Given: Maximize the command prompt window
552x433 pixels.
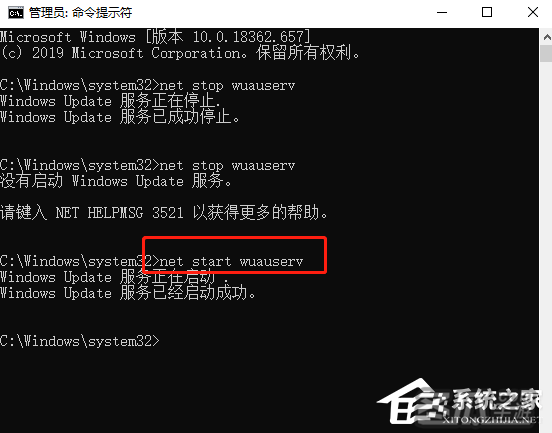Looking at the screenshot, I should pyautogui.click(x=487, y=12).
